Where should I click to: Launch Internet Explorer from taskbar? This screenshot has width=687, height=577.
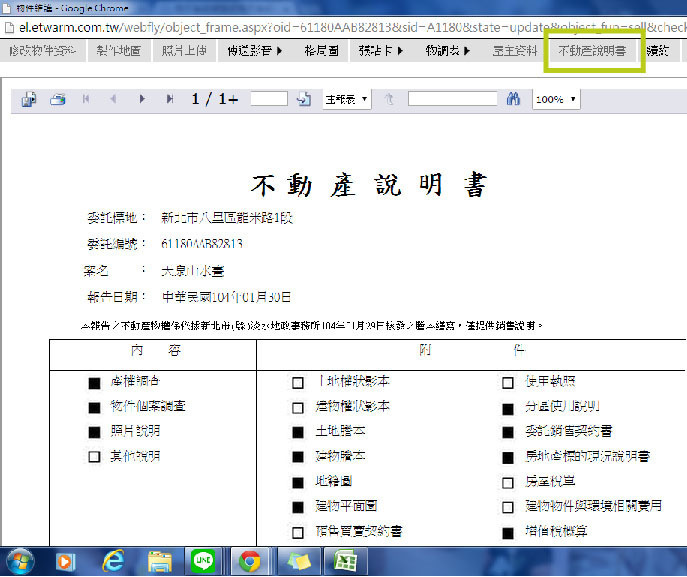tap(113, 561)
